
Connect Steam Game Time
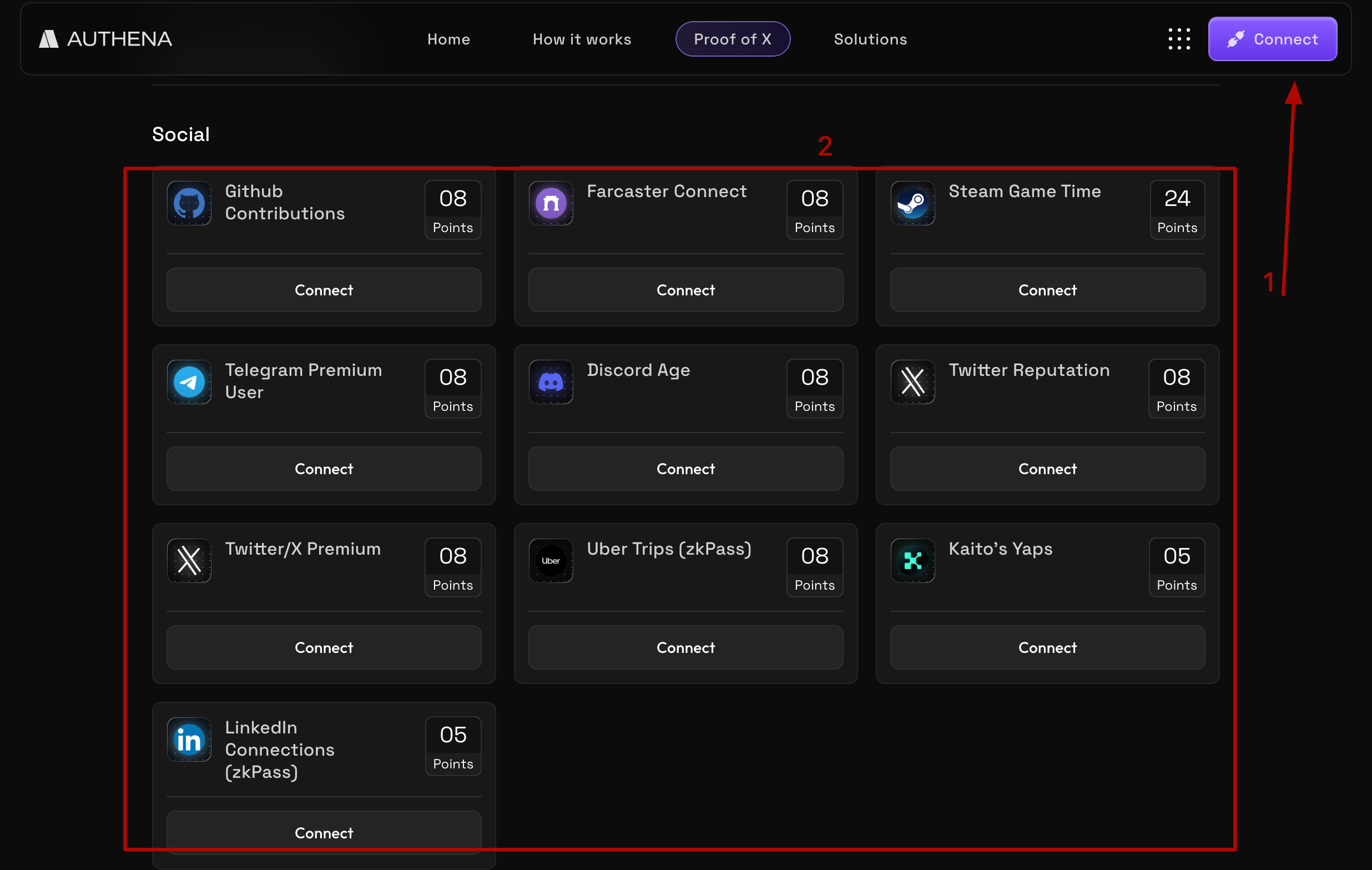pos(1047,290)
